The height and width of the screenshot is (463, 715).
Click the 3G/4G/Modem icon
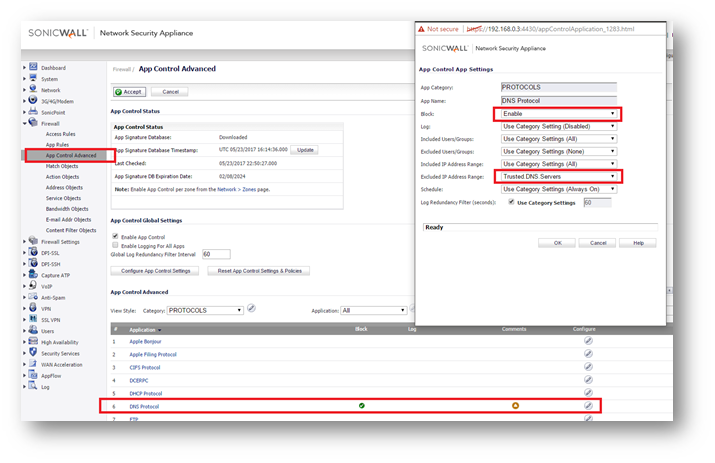pos(33,99)
